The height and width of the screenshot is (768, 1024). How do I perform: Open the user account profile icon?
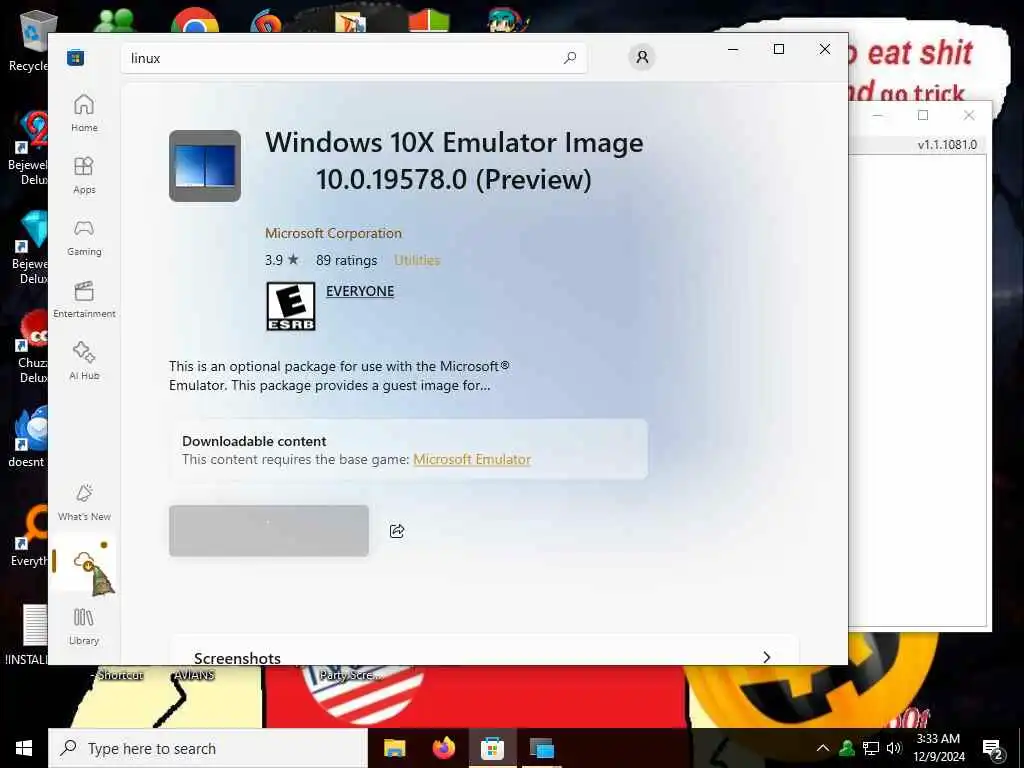(642, 57)
